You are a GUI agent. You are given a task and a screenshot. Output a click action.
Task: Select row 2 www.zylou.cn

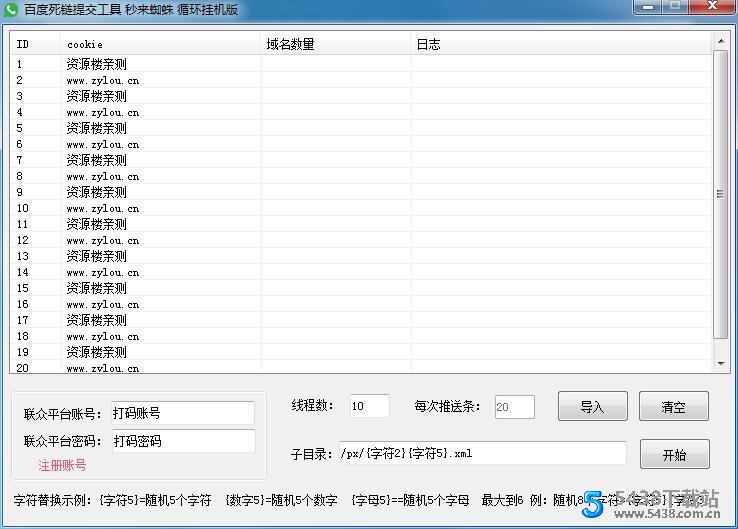[361, 80]
